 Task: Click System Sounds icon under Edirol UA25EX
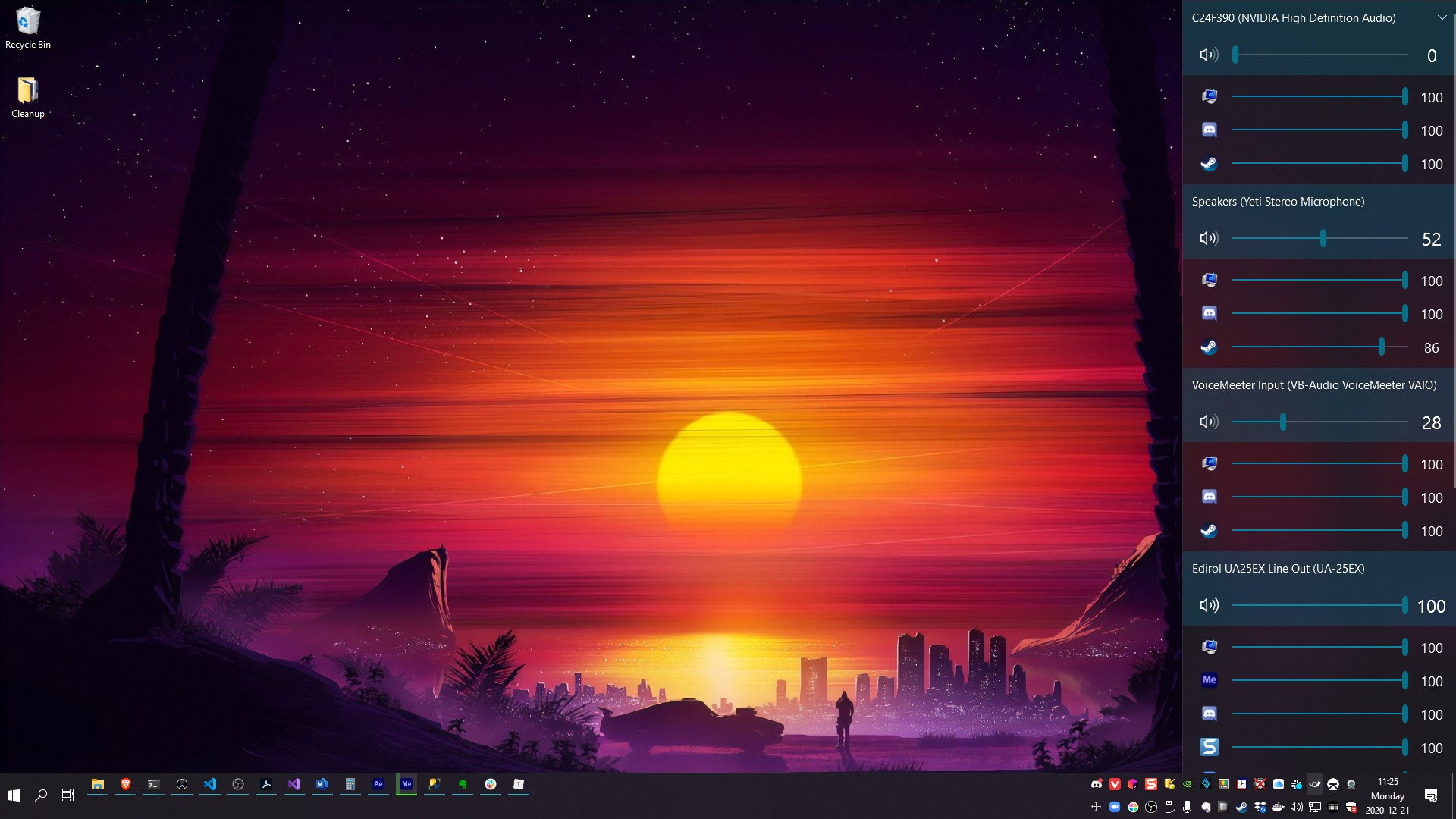(x=1209, y=647)
